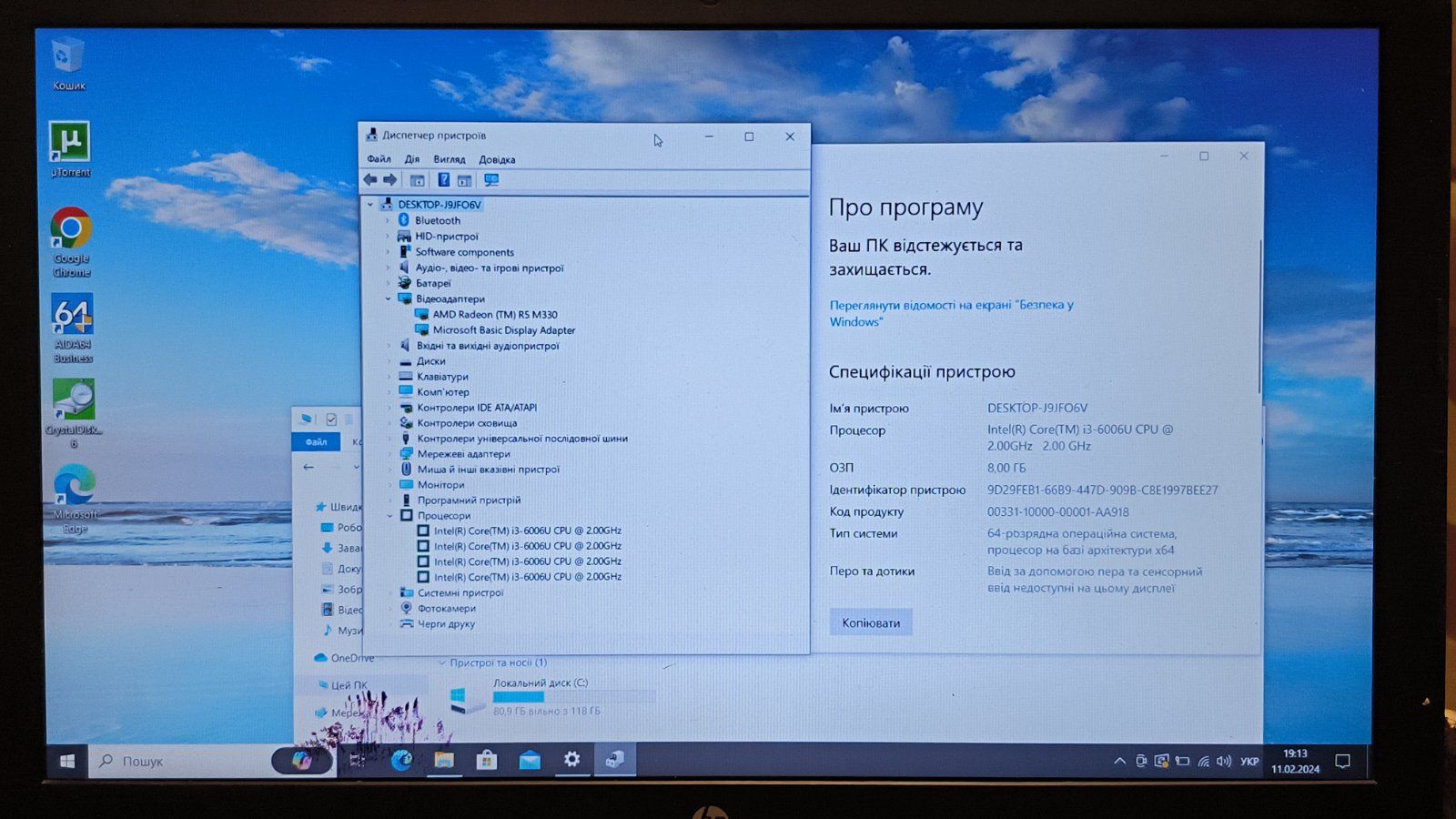Collapse the Відеоадаптери category
The height and width of the screenshot is (819, 1456).
(x=389, y=298)
